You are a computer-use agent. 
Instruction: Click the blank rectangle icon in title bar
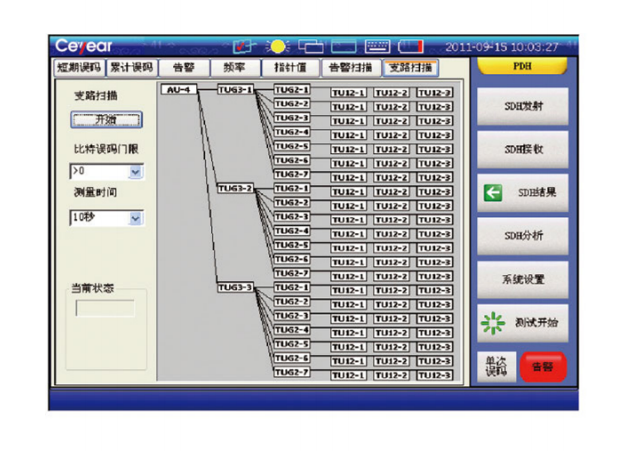pyautogui.click(x=345, y=47)
